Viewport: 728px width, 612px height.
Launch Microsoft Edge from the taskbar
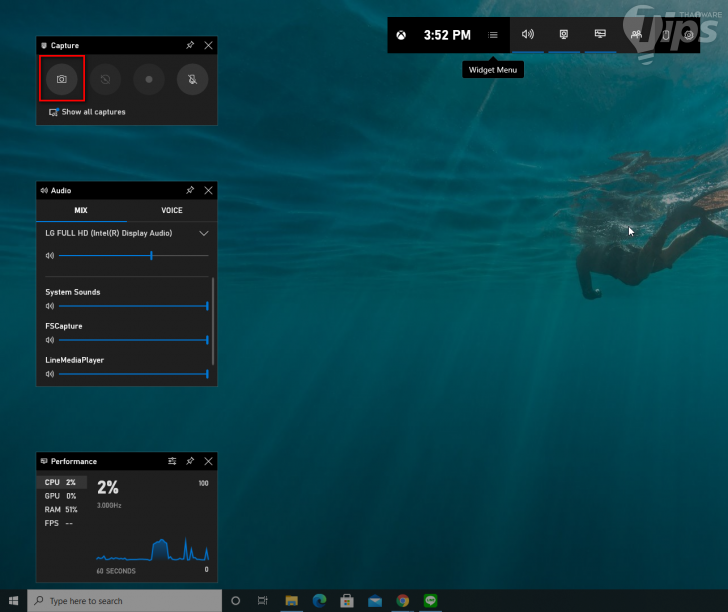319,601
